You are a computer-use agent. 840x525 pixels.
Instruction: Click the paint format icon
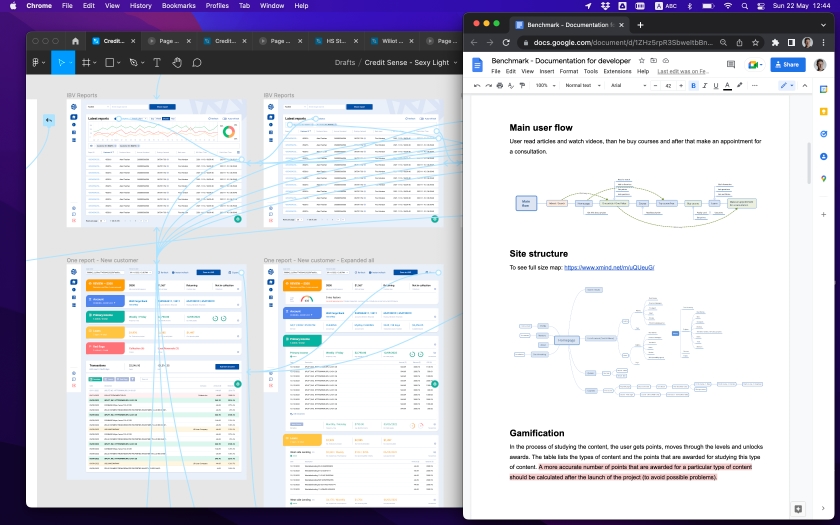pos(523,86)
